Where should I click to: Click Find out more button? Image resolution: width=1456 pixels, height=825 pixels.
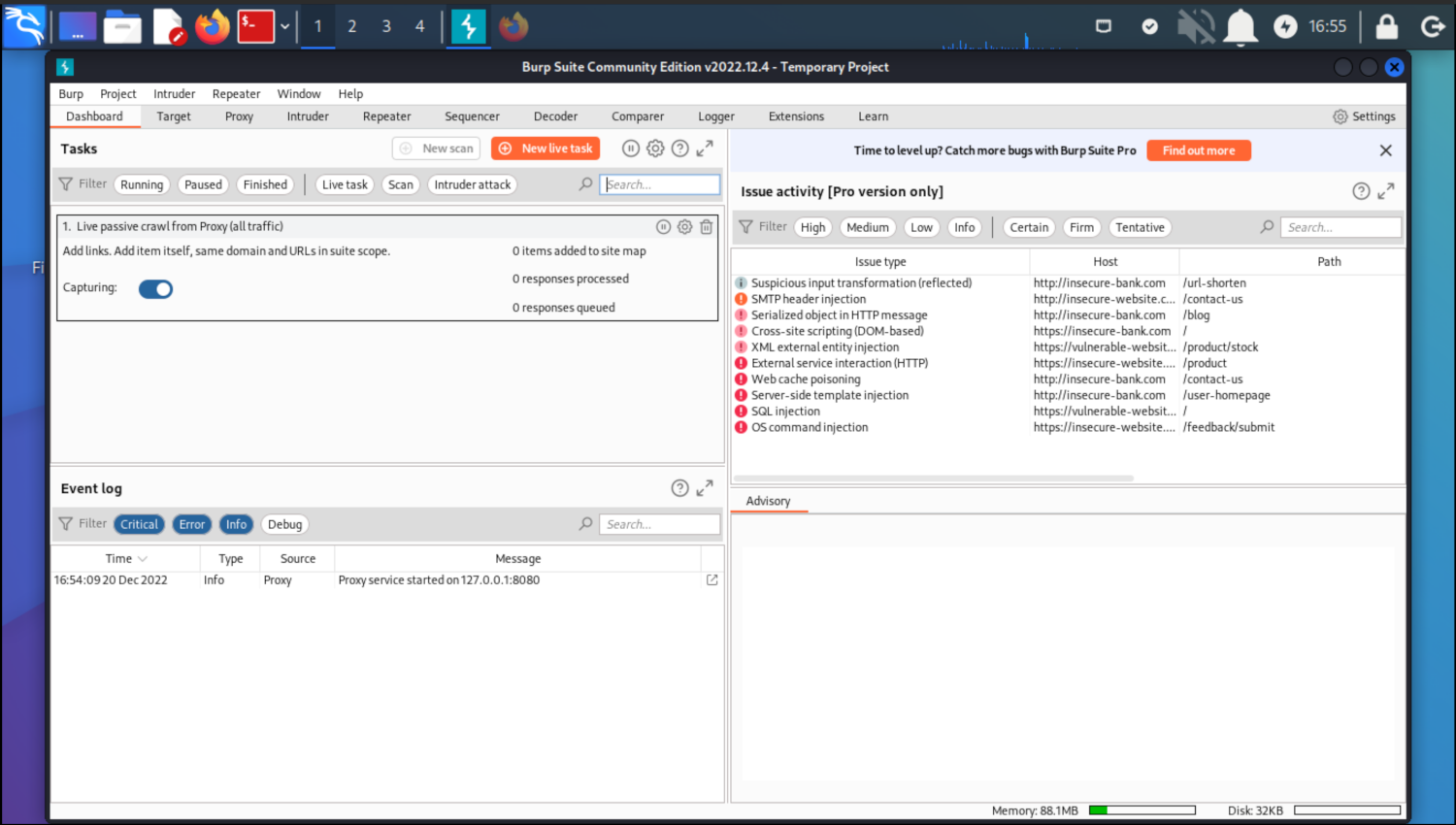click(x=1199, y=150)
